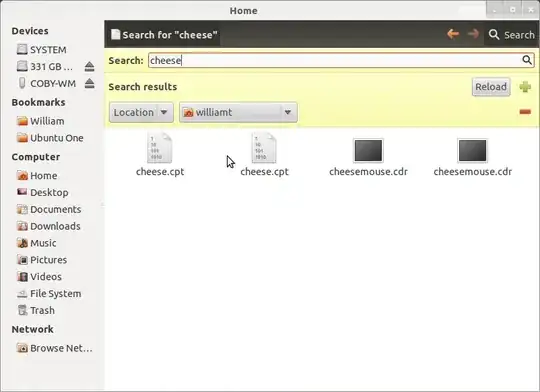Remove the Location criterion with the red minus
Viewport: 540px width, 392px height.
[x=525, y=112]
